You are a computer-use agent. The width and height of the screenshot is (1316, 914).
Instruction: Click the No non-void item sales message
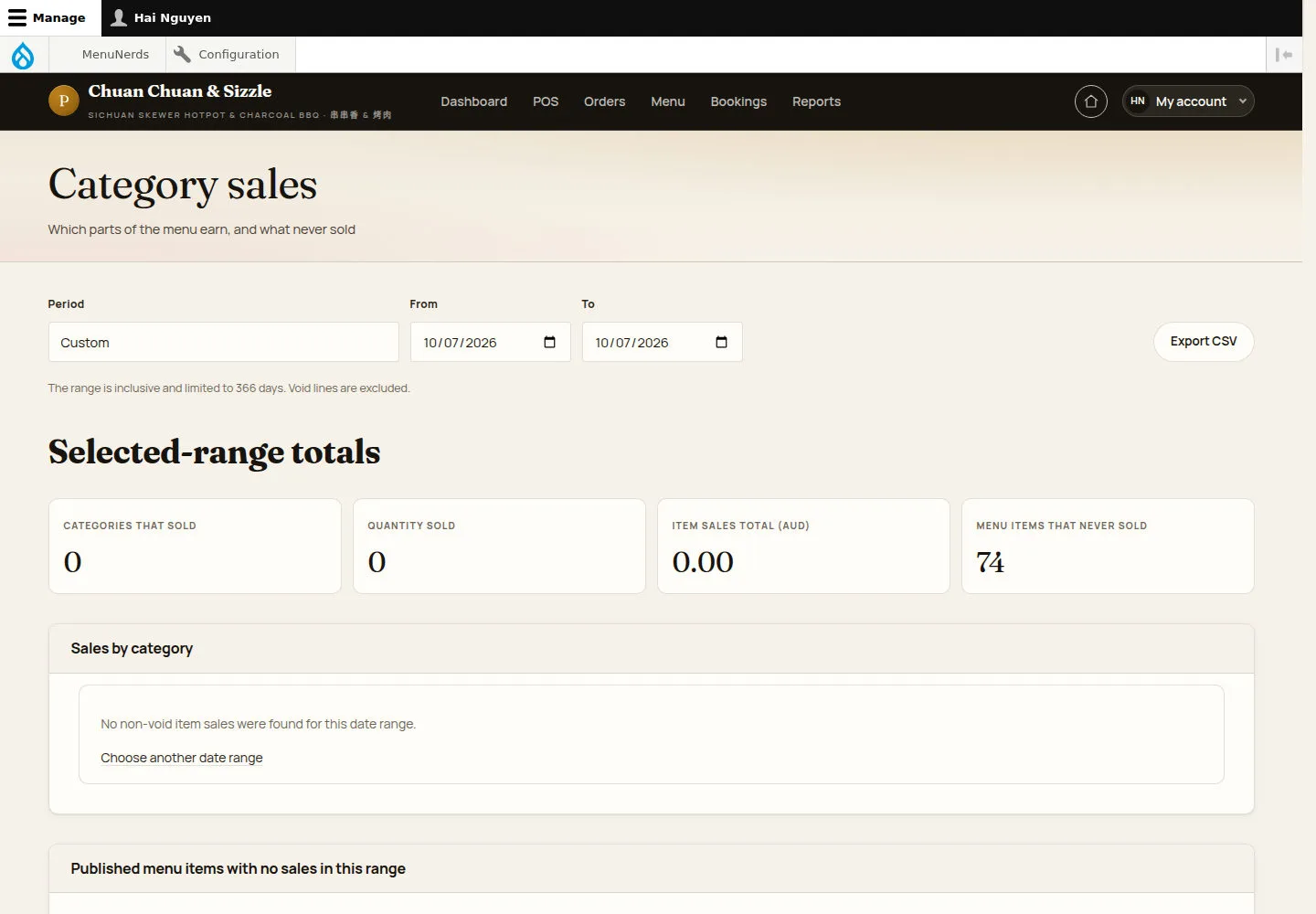click(x=258, y=724)
